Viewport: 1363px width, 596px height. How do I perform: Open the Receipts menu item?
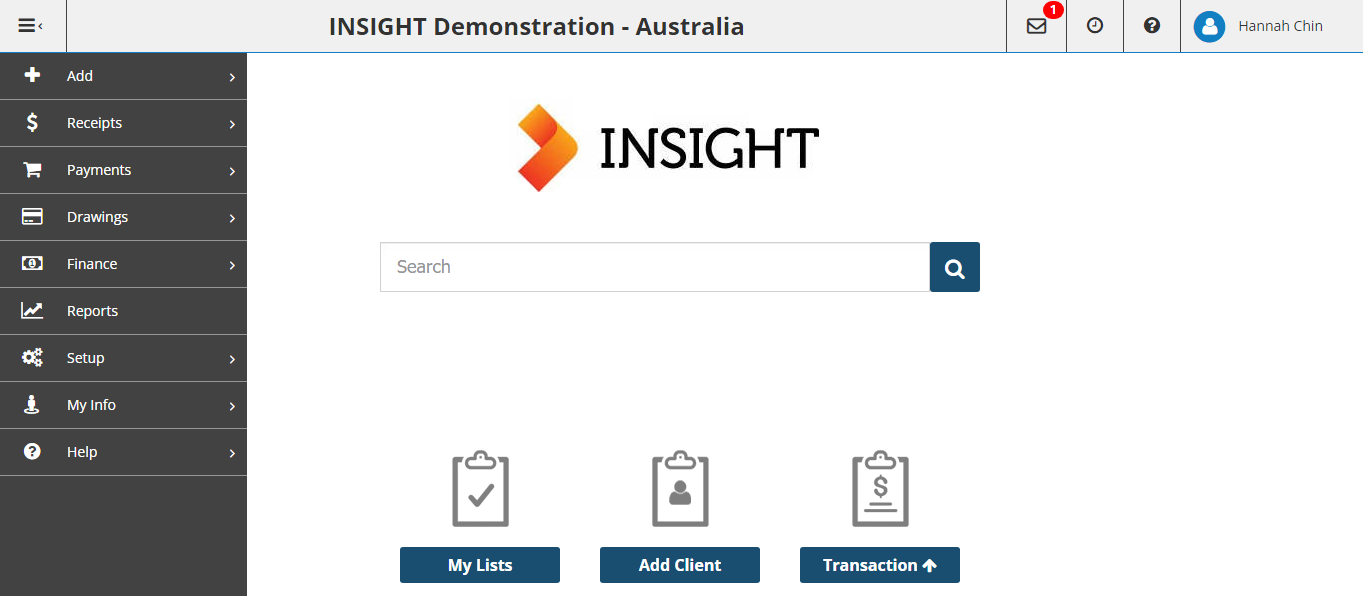click(123, 123)
